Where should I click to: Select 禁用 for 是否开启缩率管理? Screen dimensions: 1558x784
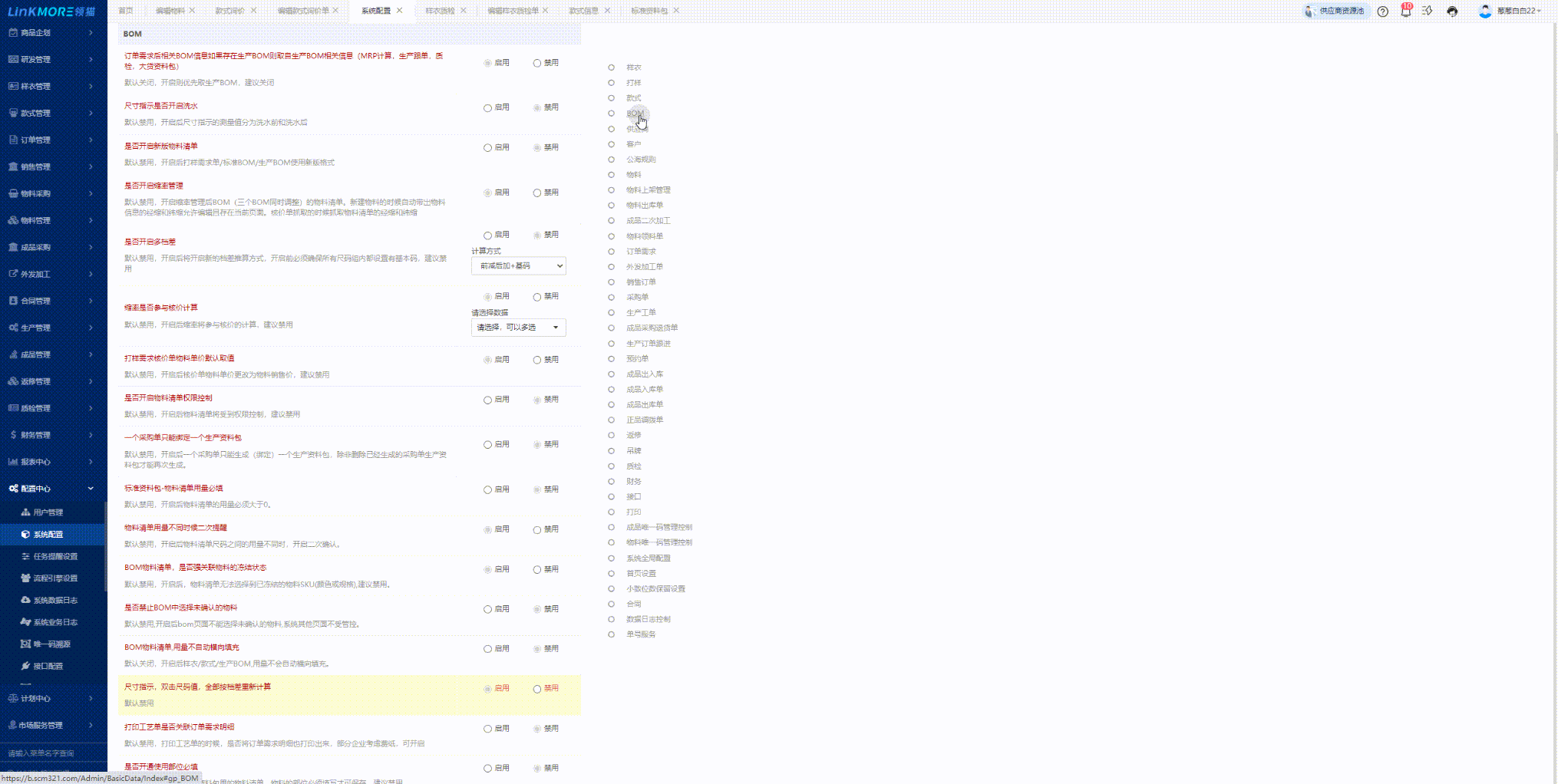[537, 193]
